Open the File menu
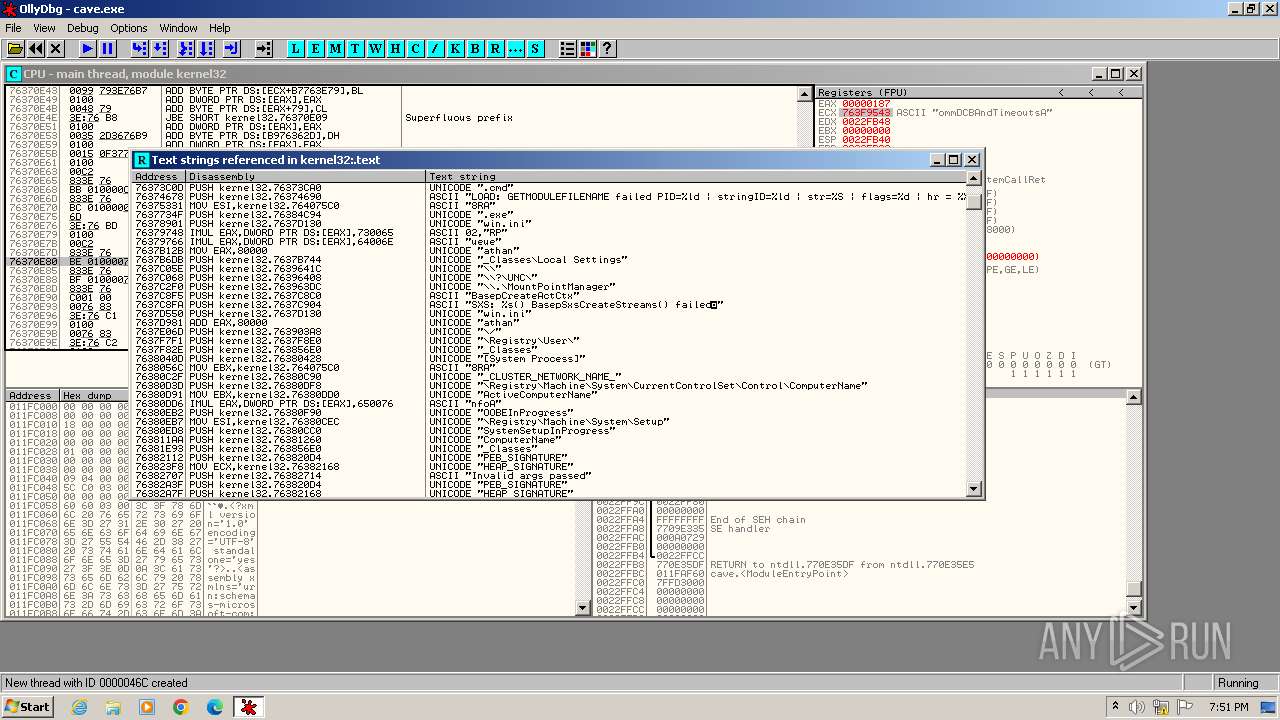This screenshot has height=720, width=1280. point(13,28)
